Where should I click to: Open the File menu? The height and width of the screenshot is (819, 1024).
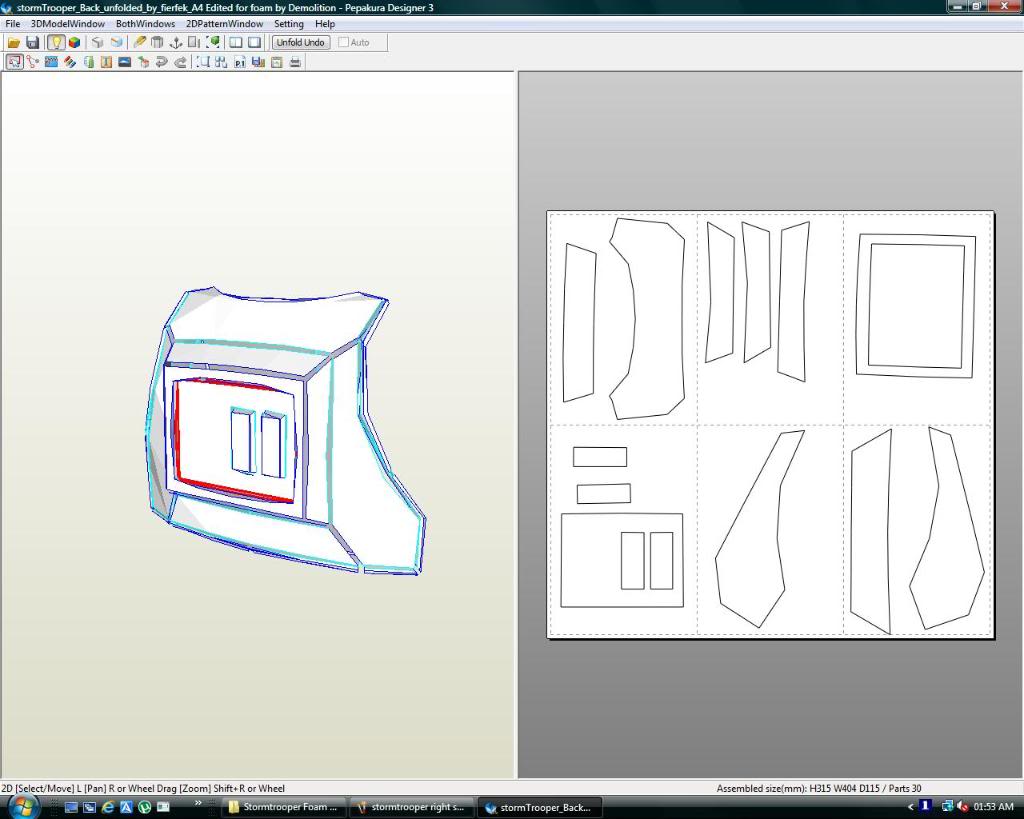click(12, 24)
